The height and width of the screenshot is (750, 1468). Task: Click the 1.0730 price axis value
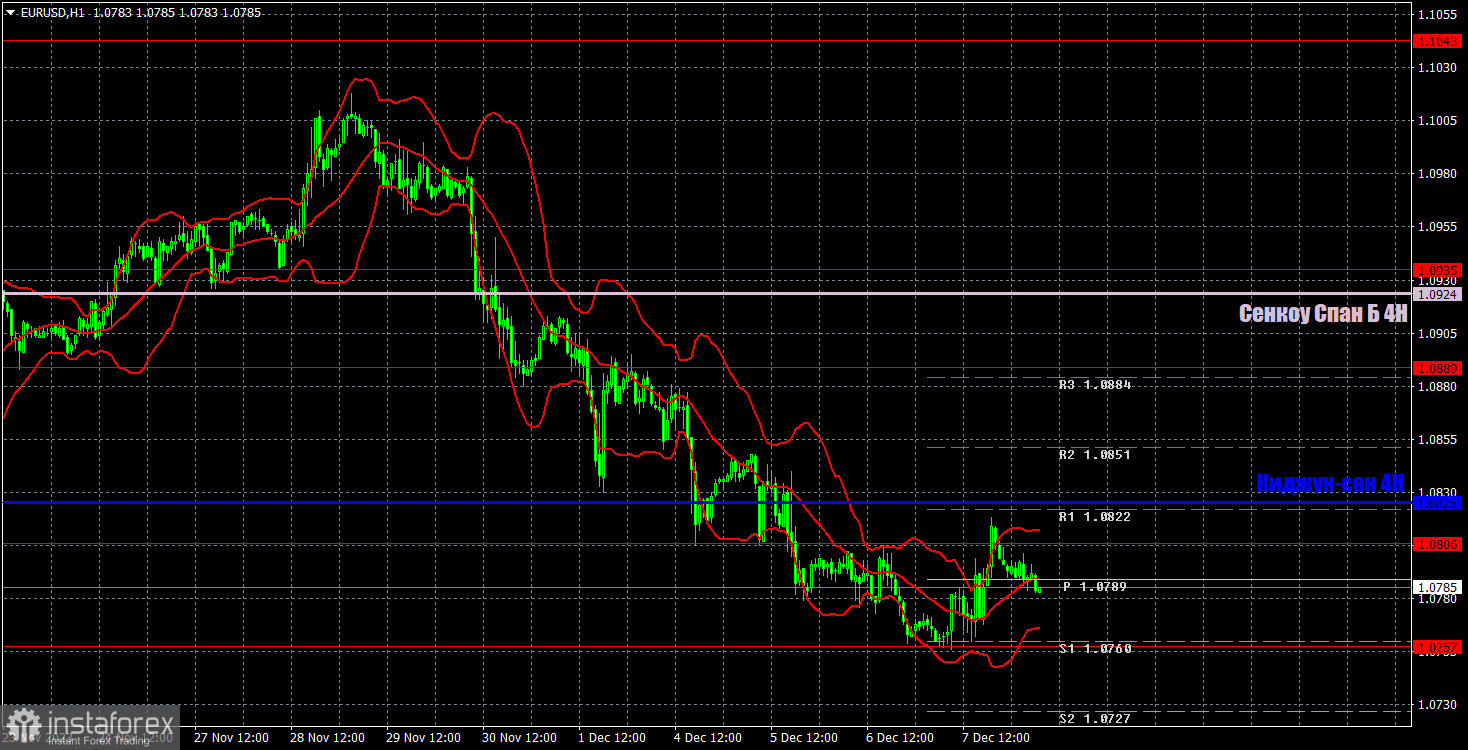[1438, 704]
